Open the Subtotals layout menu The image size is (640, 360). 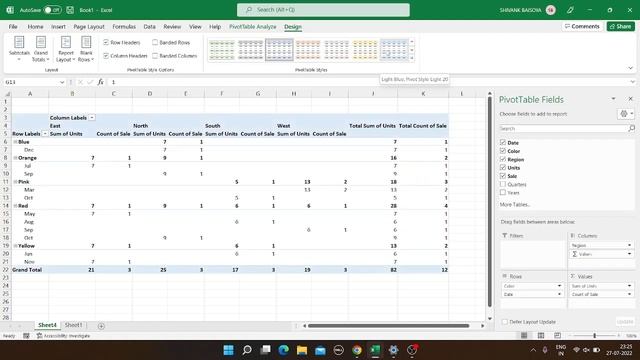19,49
